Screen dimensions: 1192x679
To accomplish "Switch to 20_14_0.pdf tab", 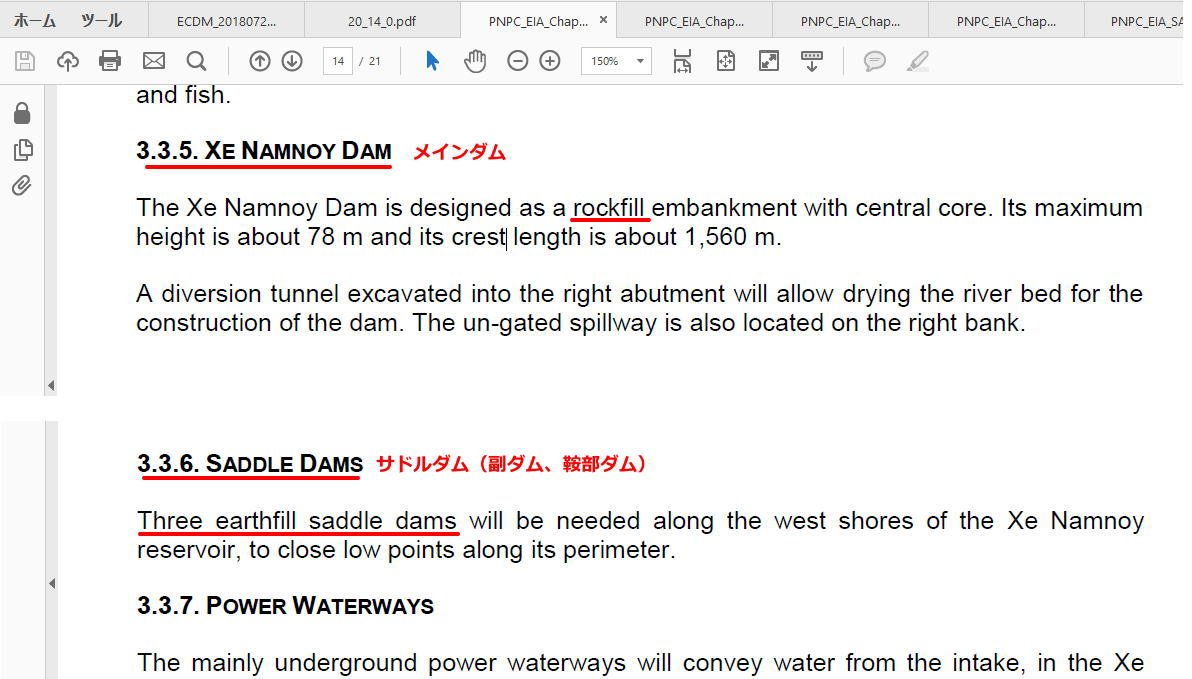I will pyautogui.click(x=382, y=21).
